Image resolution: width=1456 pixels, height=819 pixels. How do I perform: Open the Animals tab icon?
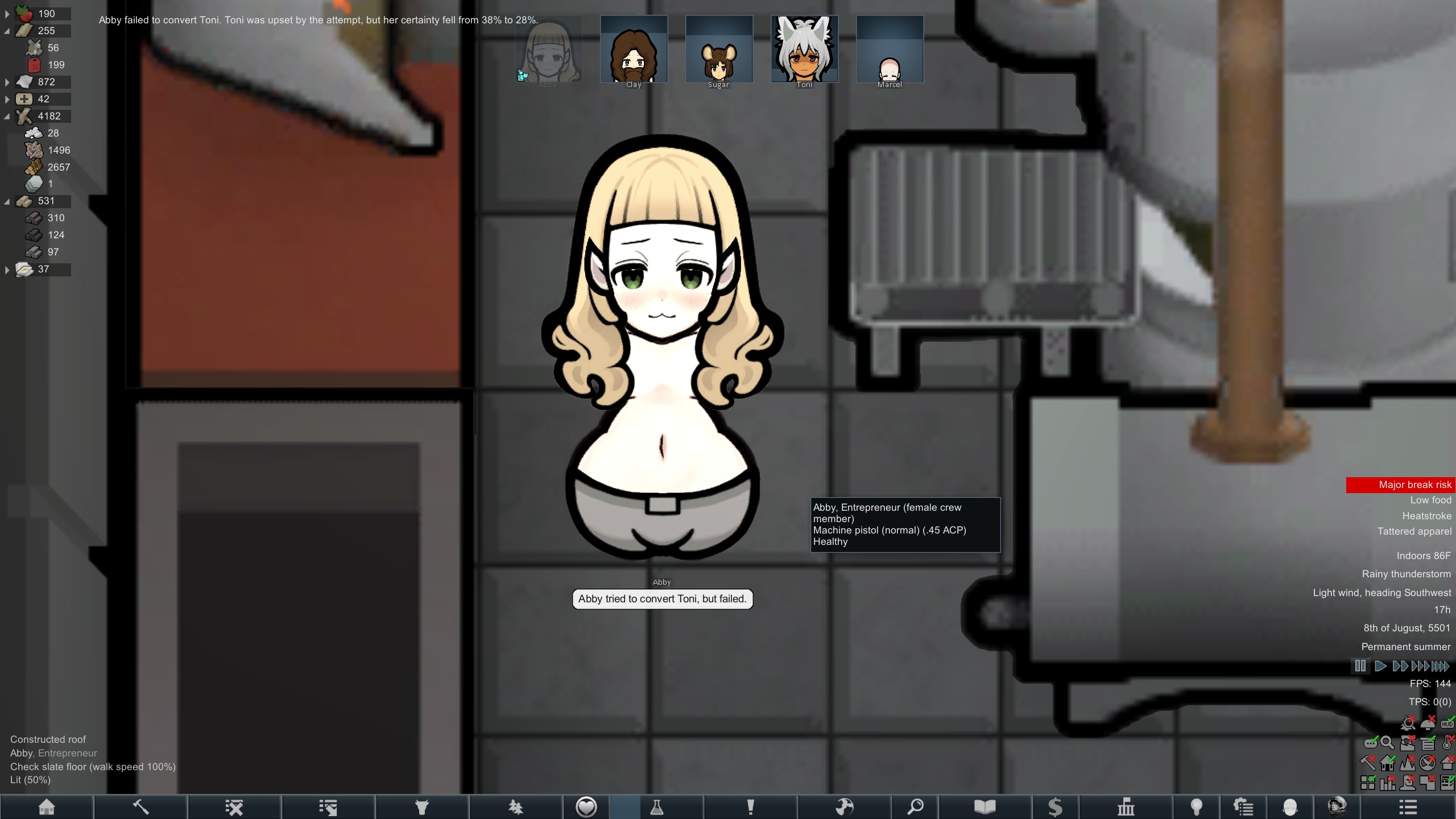click(421, 807)
